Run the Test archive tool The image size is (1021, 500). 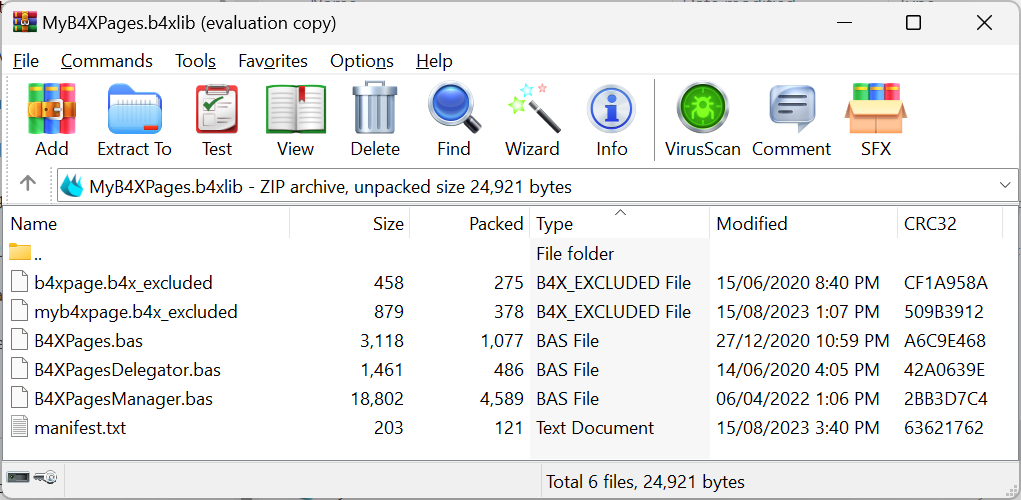[216, 120]
